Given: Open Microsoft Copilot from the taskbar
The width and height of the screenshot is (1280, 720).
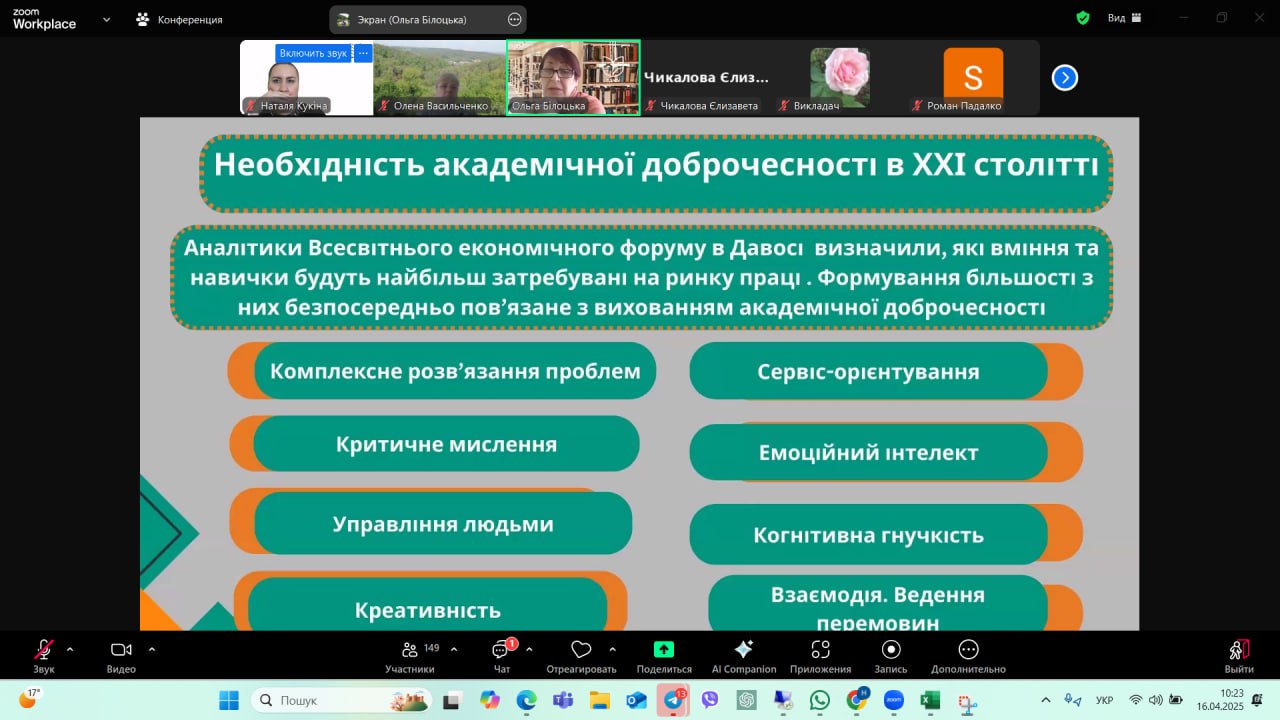Looking at the screenshot, I should tap(489, 700).
